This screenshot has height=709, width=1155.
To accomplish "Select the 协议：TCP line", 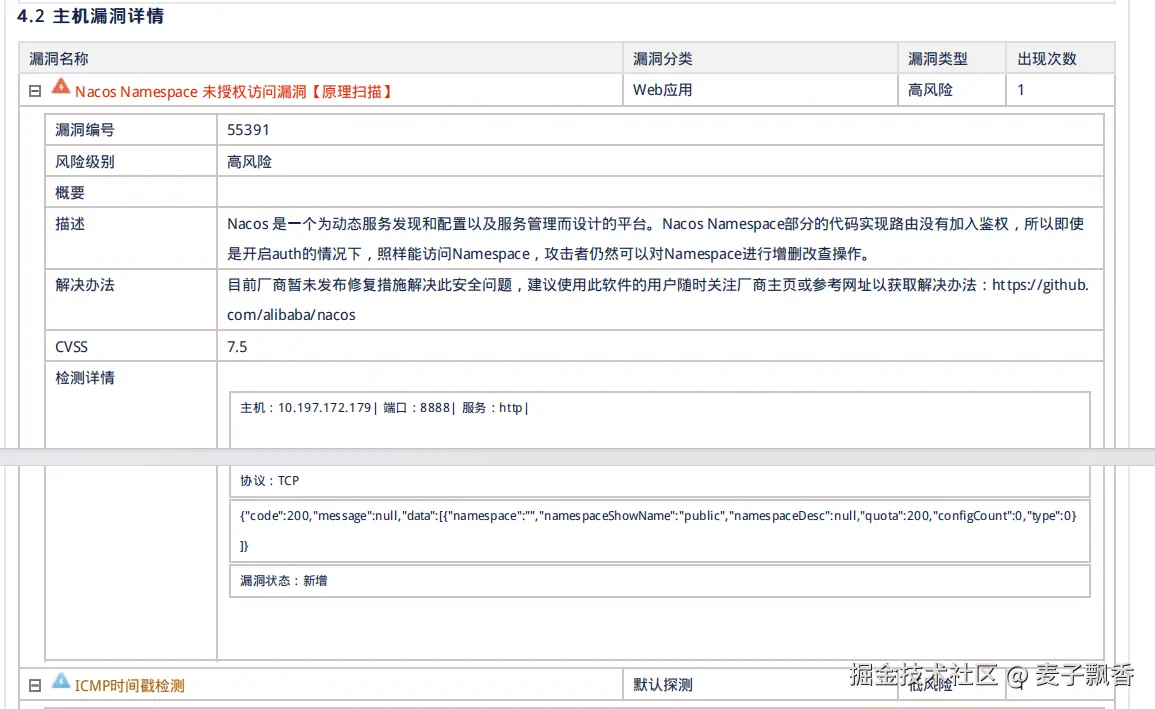I will [270, 481].
